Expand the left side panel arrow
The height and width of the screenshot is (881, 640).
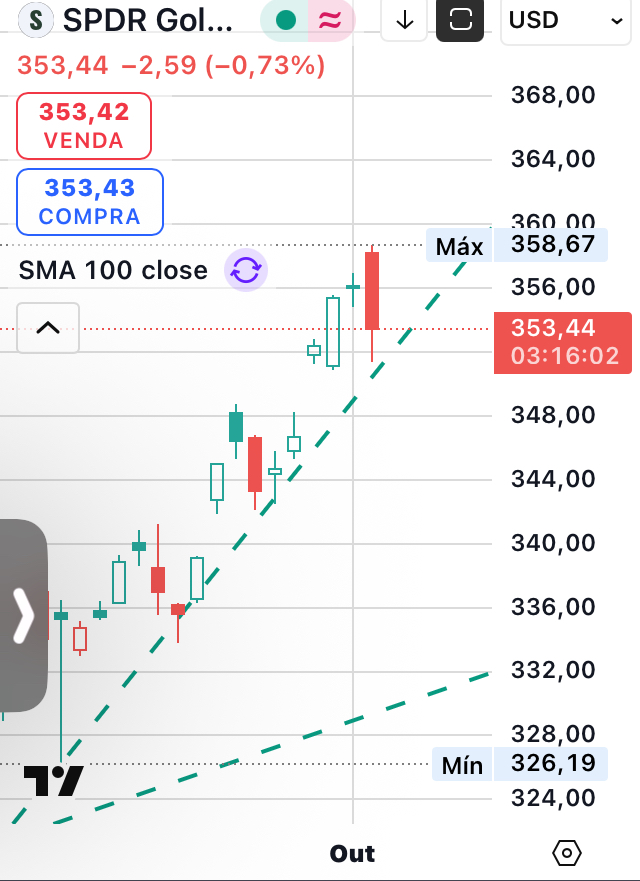[22, 614]
